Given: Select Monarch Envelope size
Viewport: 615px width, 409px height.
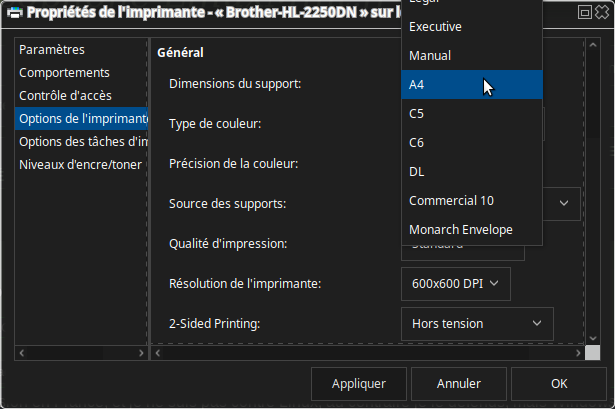Looking at the screenshot, I should (x=471, y=229).
